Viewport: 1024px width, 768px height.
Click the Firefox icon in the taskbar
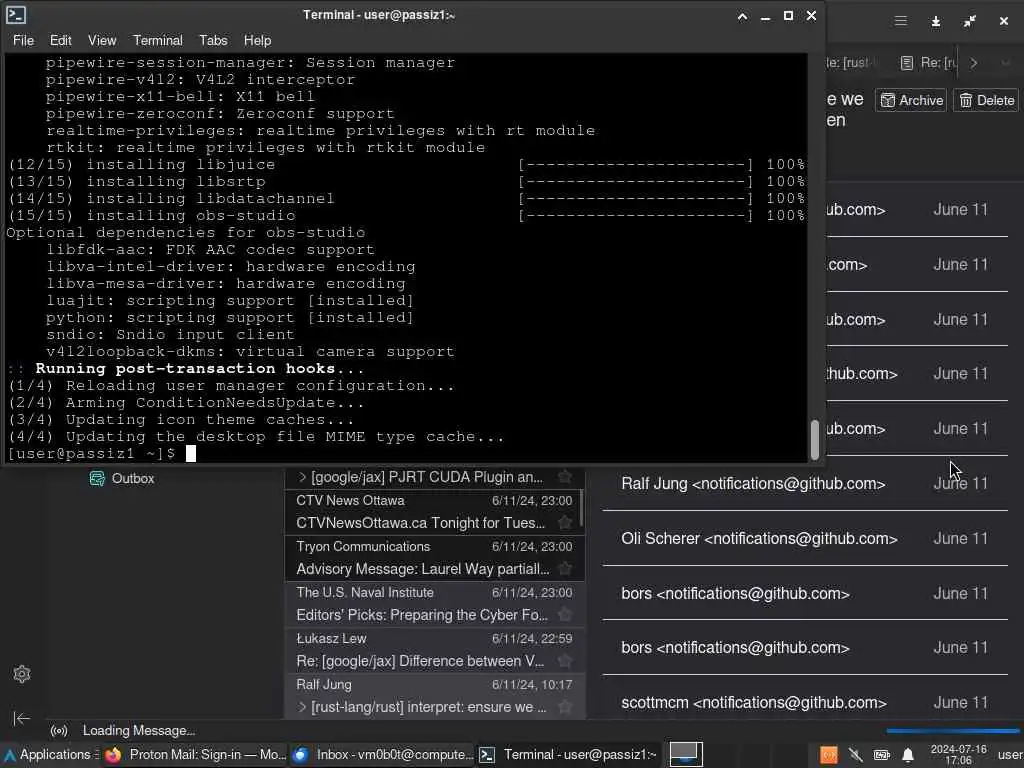[113, 755]
